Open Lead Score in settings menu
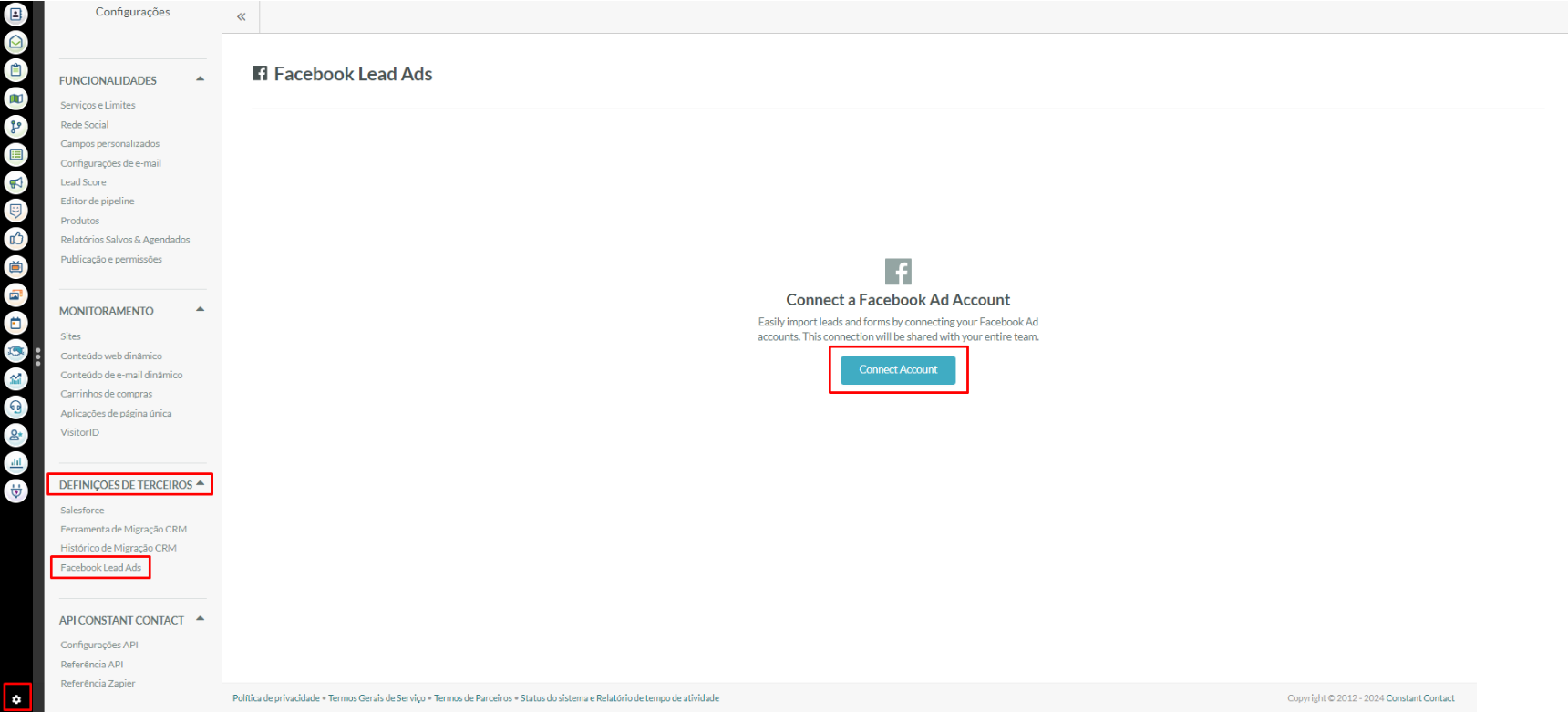 click(x=83, y=182)
